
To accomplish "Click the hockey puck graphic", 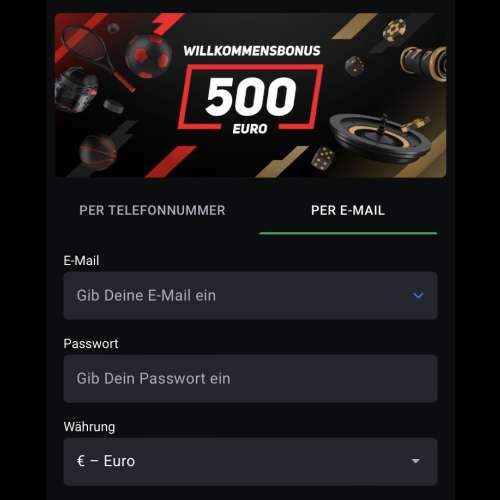I will [x=113, y=106].
